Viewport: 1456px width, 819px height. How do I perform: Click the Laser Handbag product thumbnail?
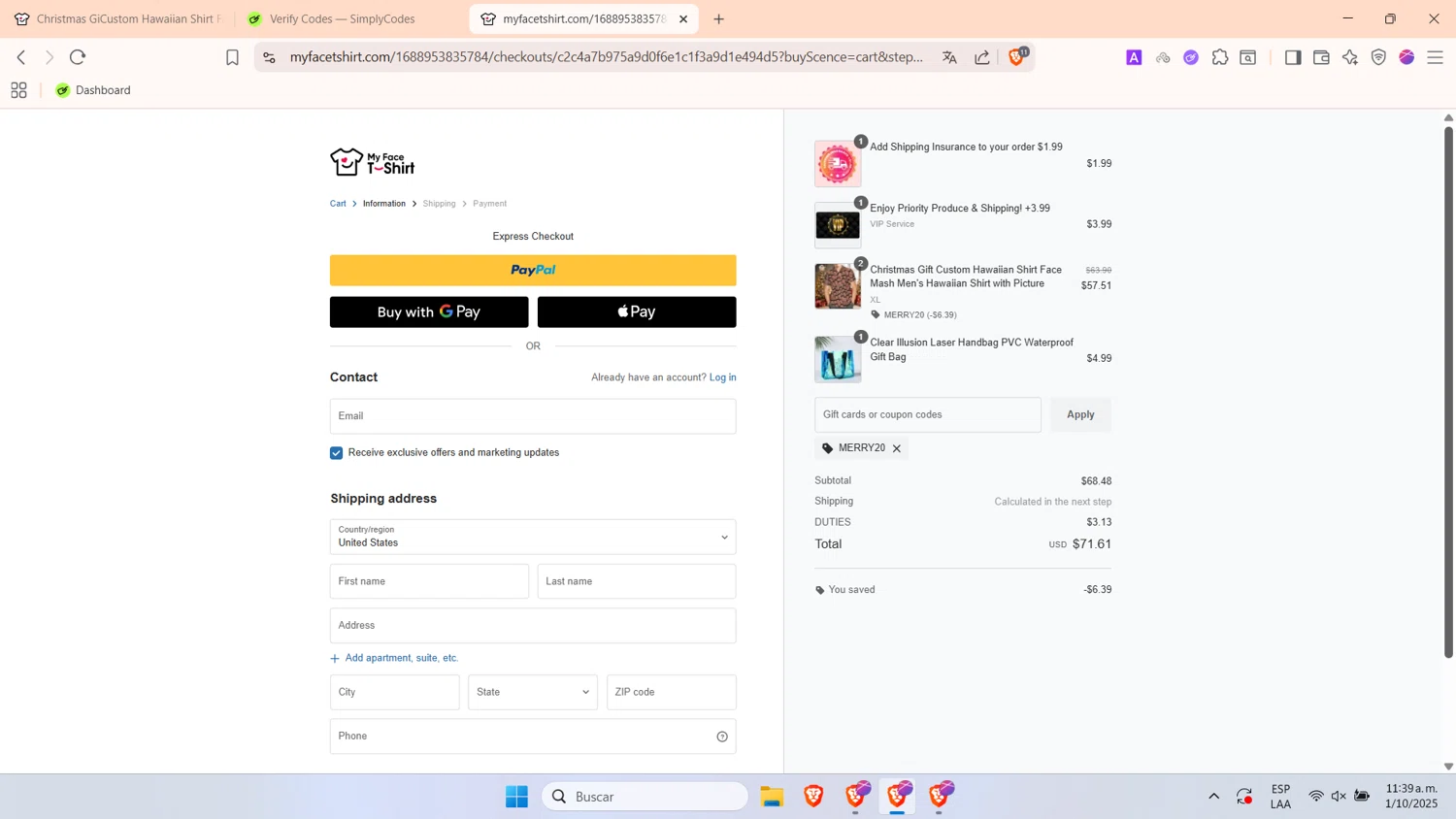tap(838, 359)
